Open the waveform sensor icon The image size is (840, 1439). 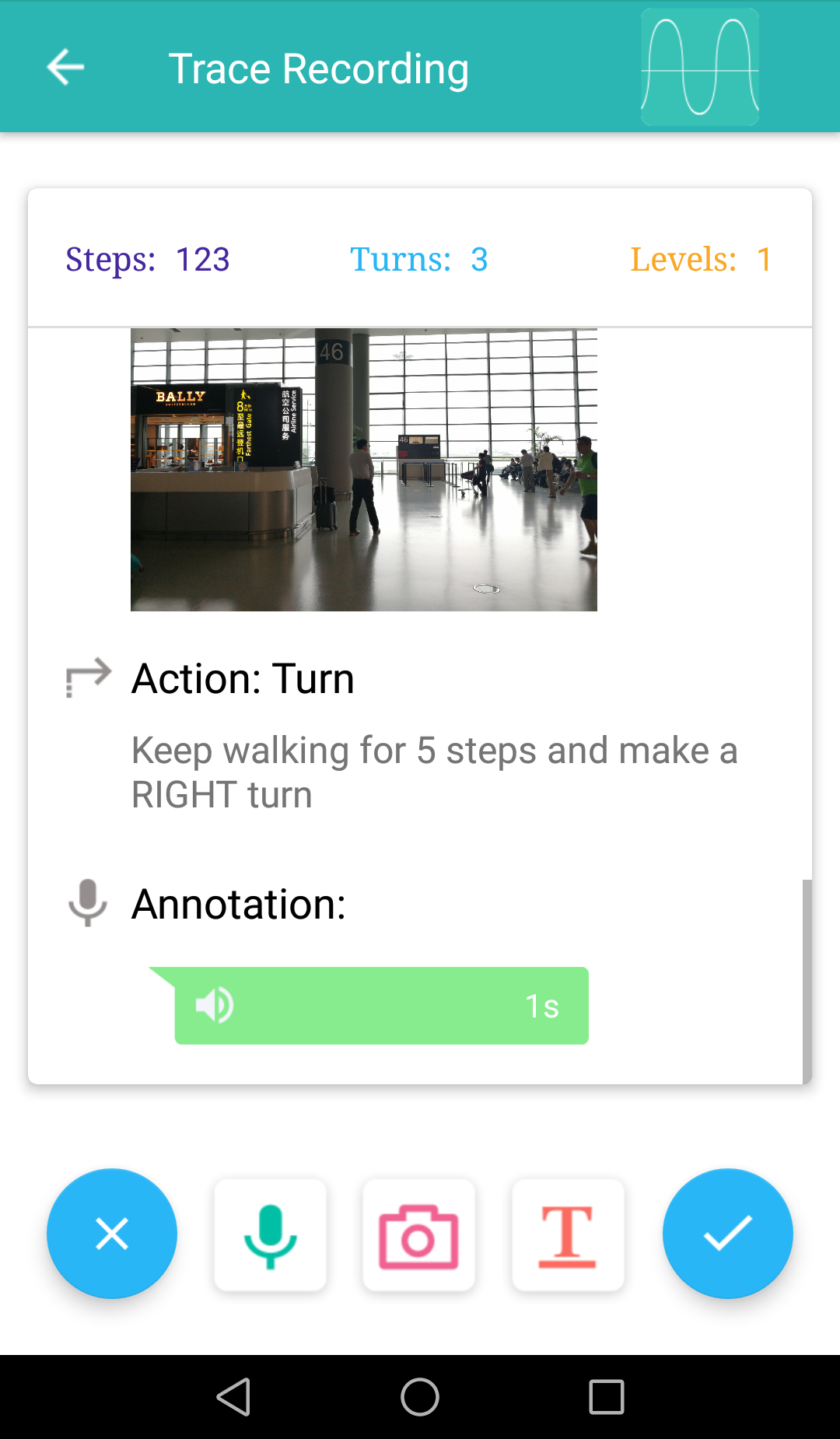[699, 68]
